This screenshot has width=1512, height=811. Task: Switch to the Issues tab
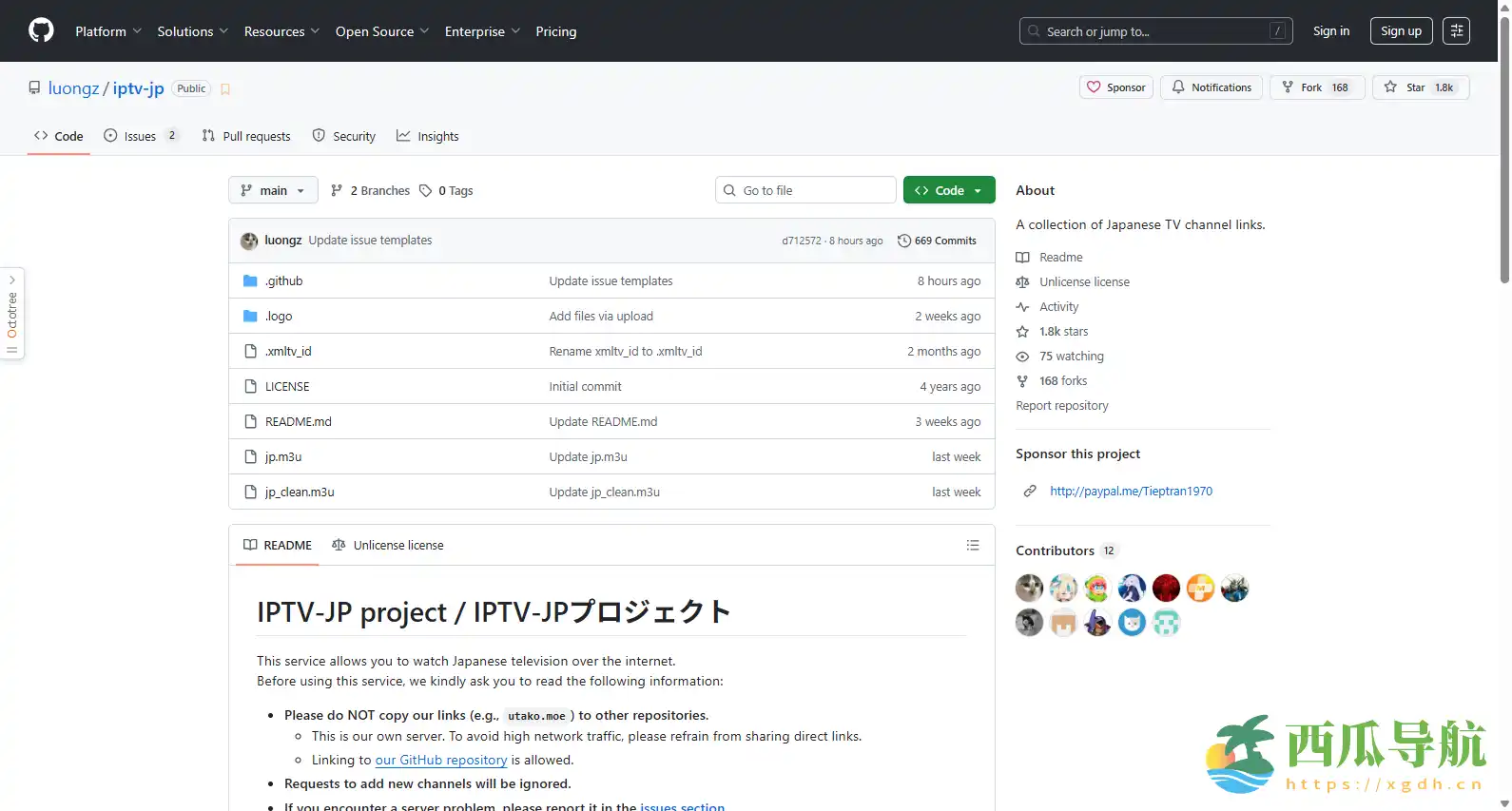(140, 136)
